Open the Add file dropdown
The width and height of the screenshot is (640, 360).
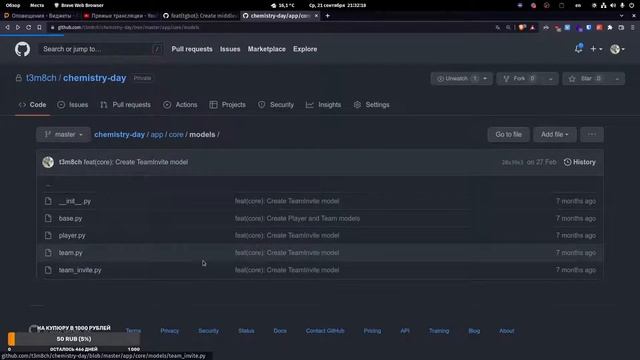pyautogui.click(x=555, y=134)
